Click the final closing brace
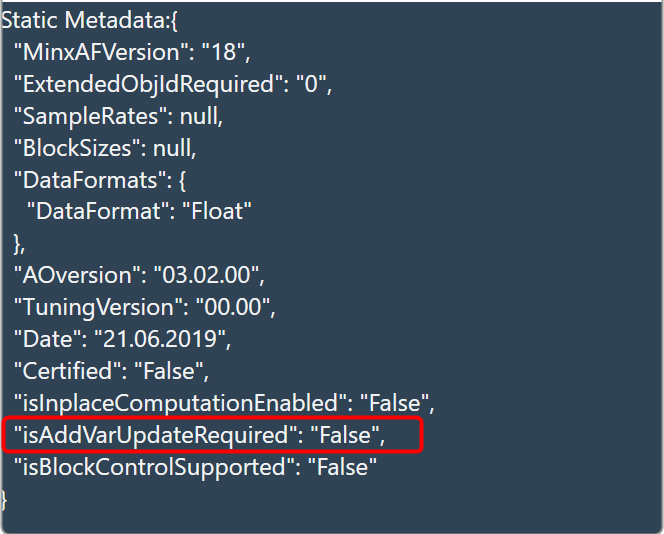The width and height of the screenshot is (664, 534). pyautogui.click(x=4, y=500)
